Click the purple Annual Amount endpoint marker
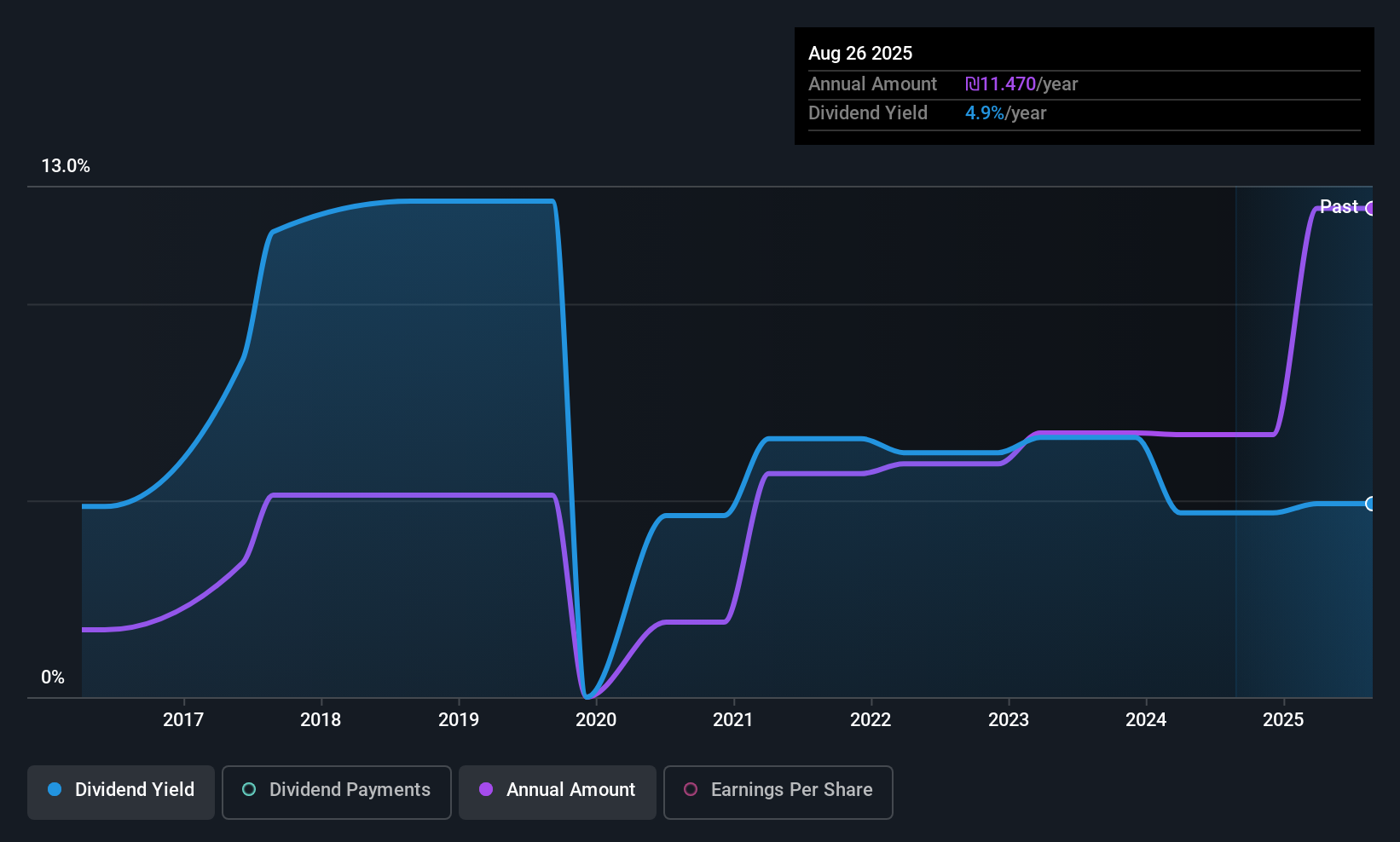 point(1370,209)
